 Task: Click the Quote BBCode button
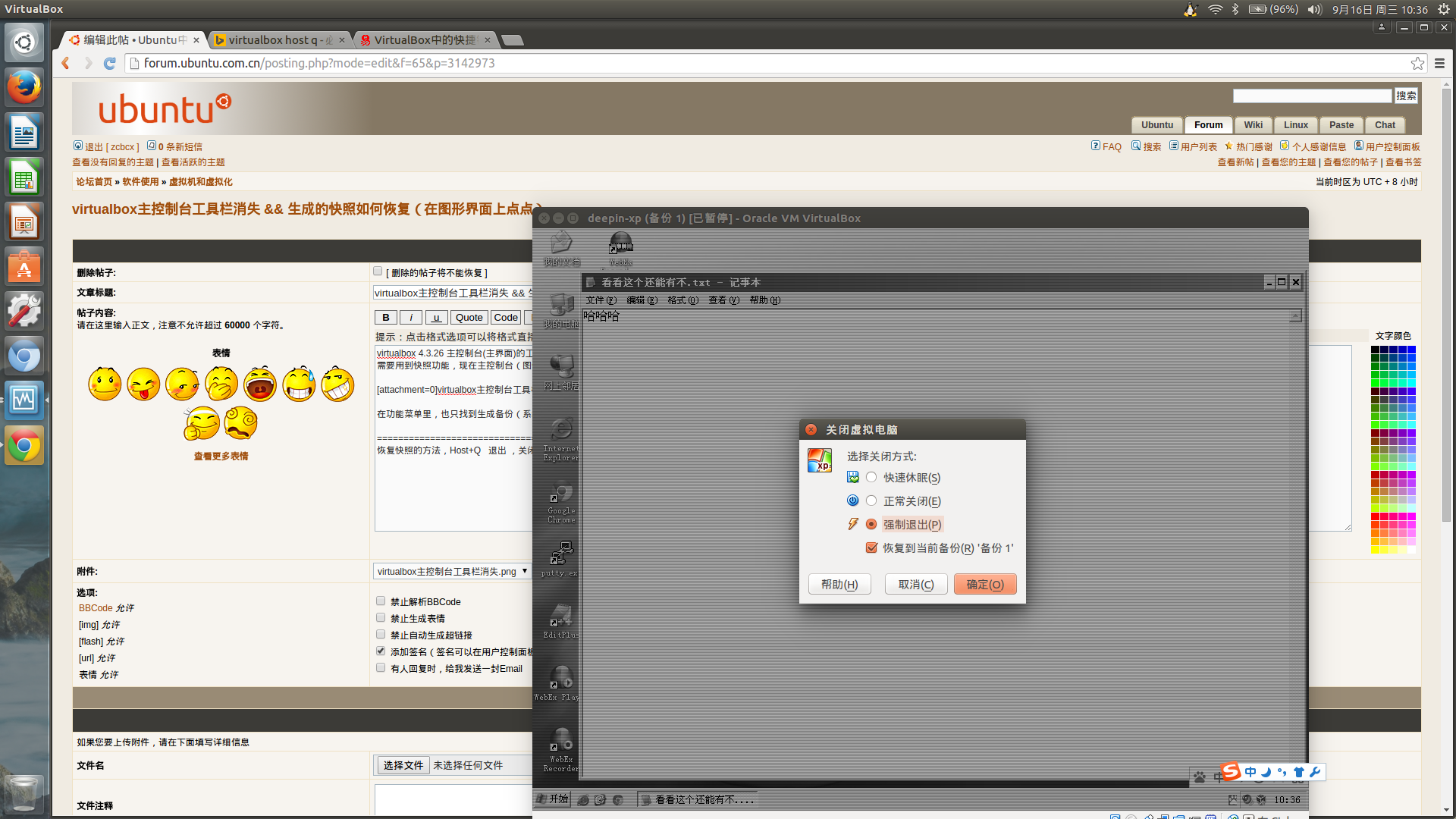click(x=469, y=318)
